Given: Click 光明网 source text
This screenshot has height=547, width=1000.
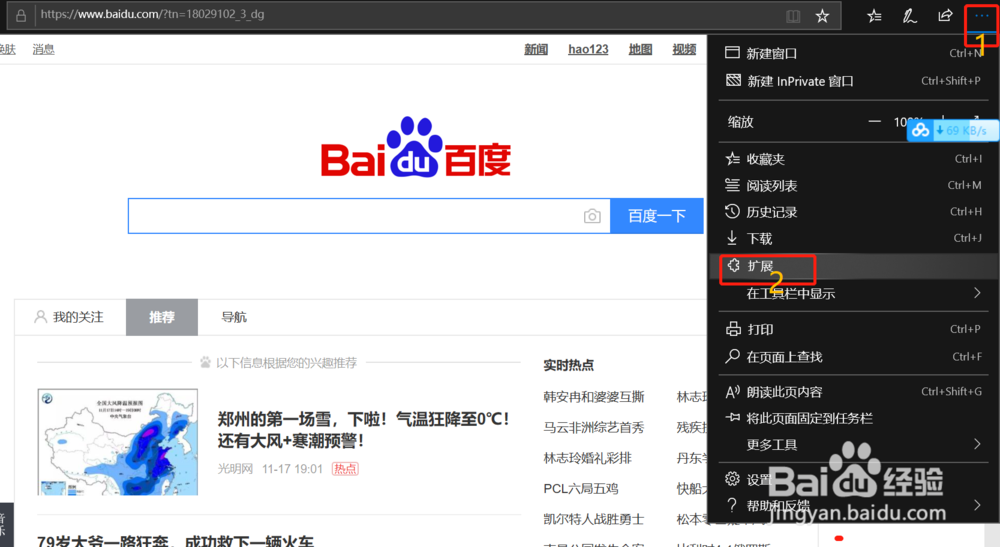Looking at the screenshot, I should click(235, 469).
